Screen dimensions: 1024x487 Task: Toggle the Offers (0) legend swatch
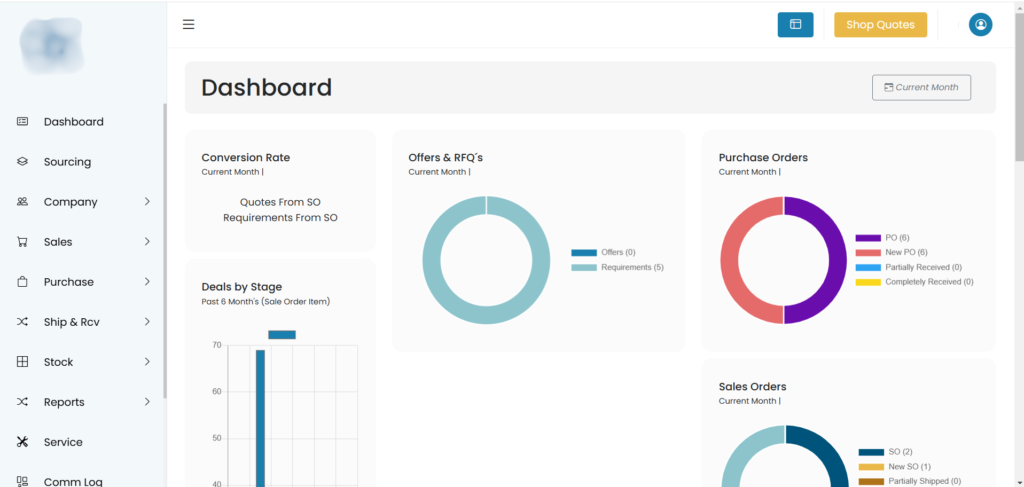point(584,253)
